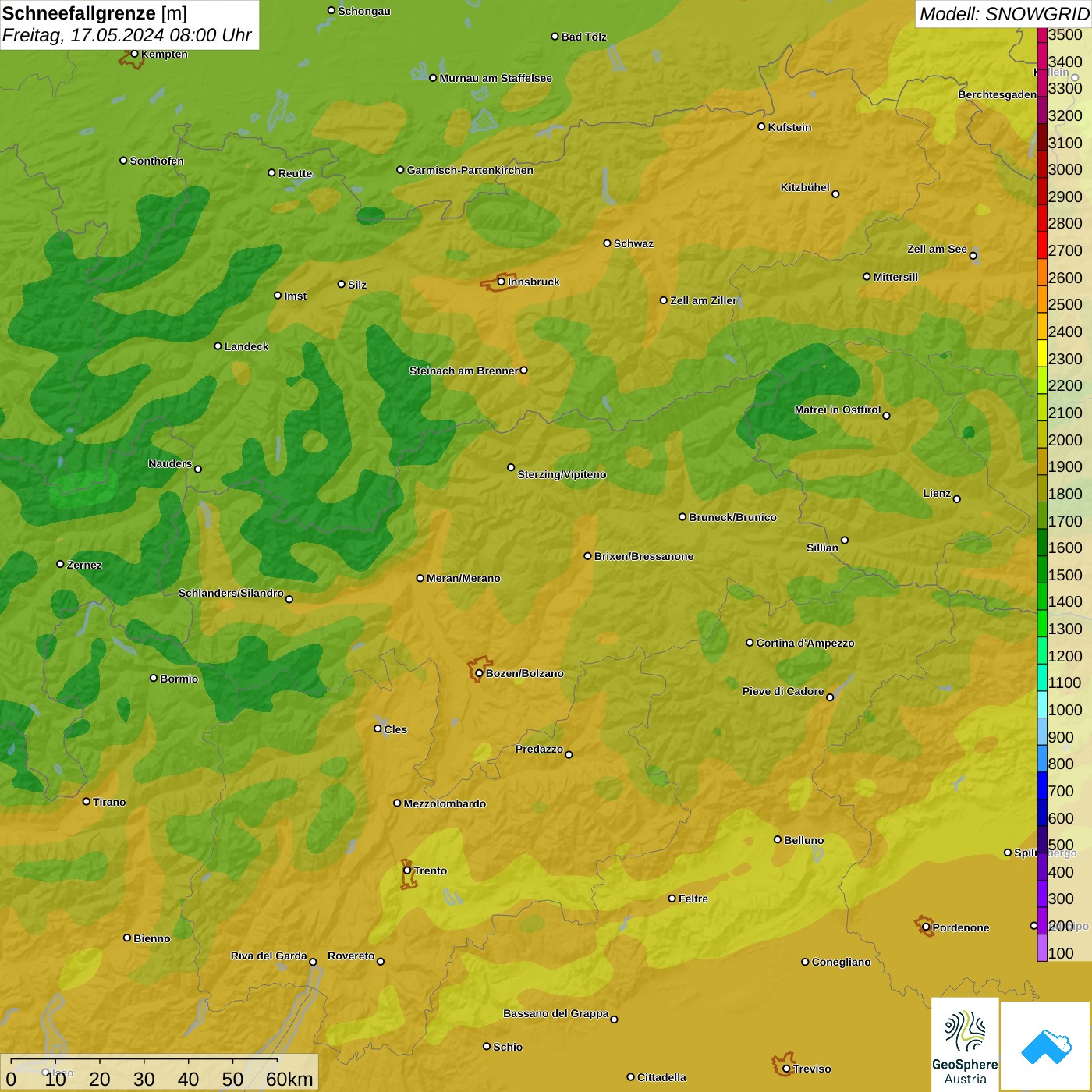
Task: Select the 'Riva del Garda' label
Action: tap(269, 955)
